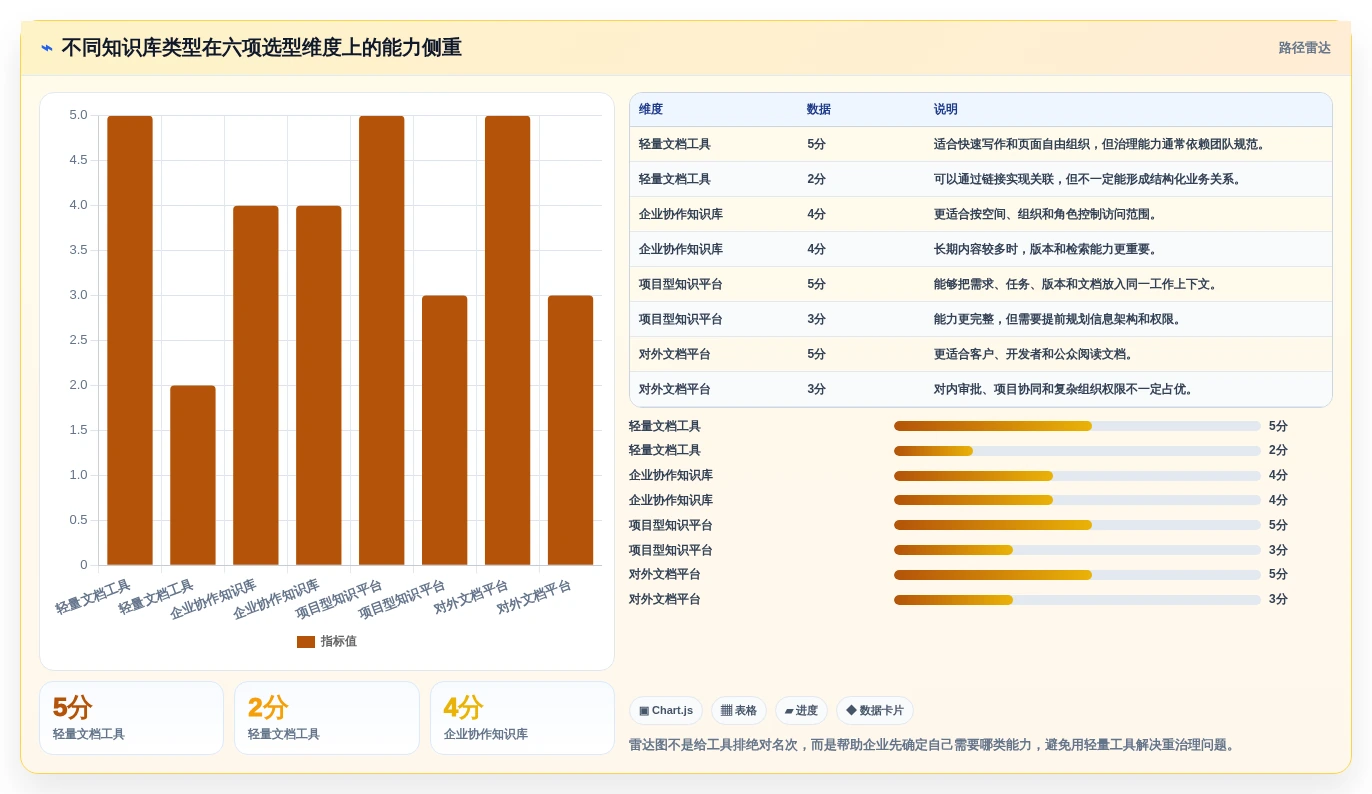
Task: Select the 数据卡片 tag chip
Action: click(875, 711)
